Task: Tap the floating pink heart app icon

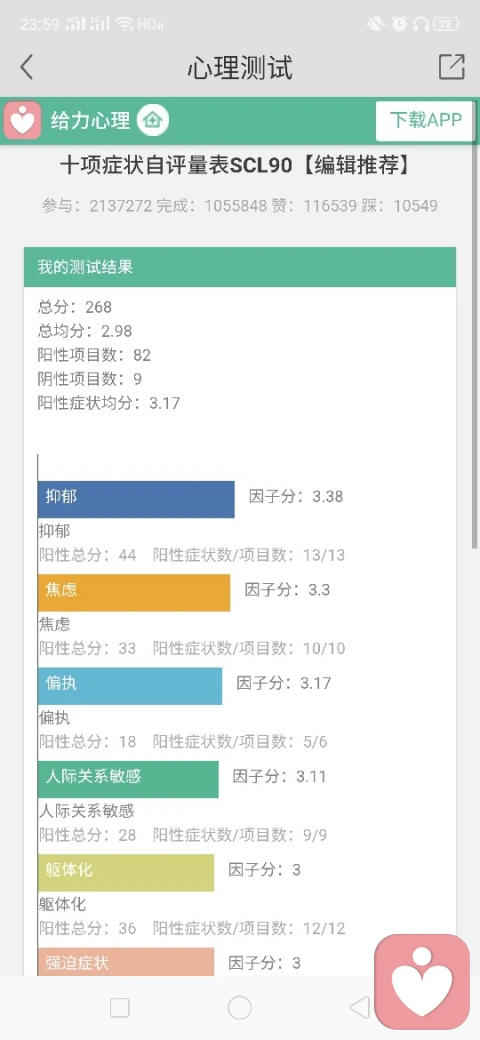Action: (422, 982)
